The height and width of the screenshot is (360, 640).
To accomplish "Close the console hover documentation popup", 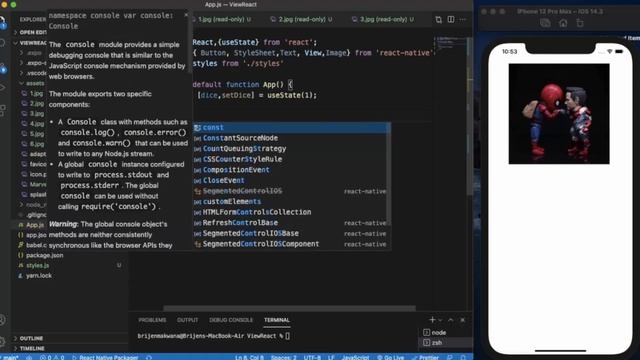I will click(186, 15).
